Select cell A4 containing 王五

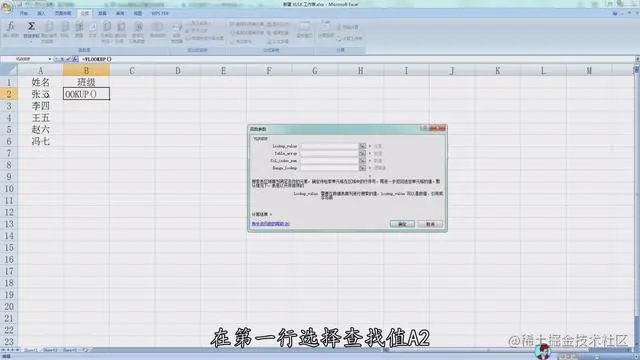[x=40, y=118]
